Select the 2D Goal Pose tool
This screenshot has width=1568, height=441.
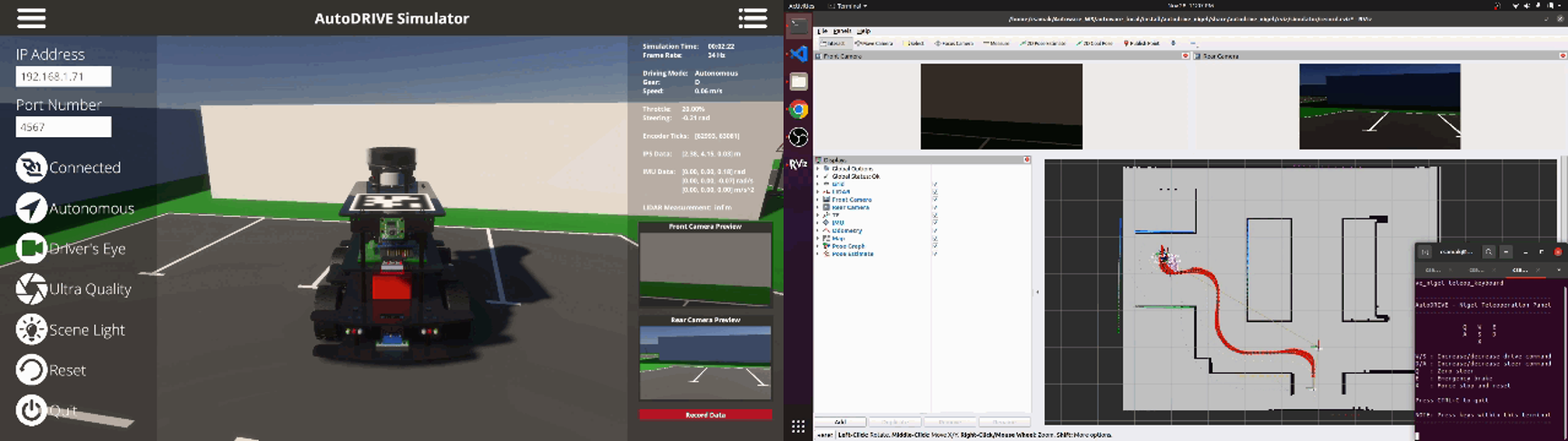coord(1095,43)
